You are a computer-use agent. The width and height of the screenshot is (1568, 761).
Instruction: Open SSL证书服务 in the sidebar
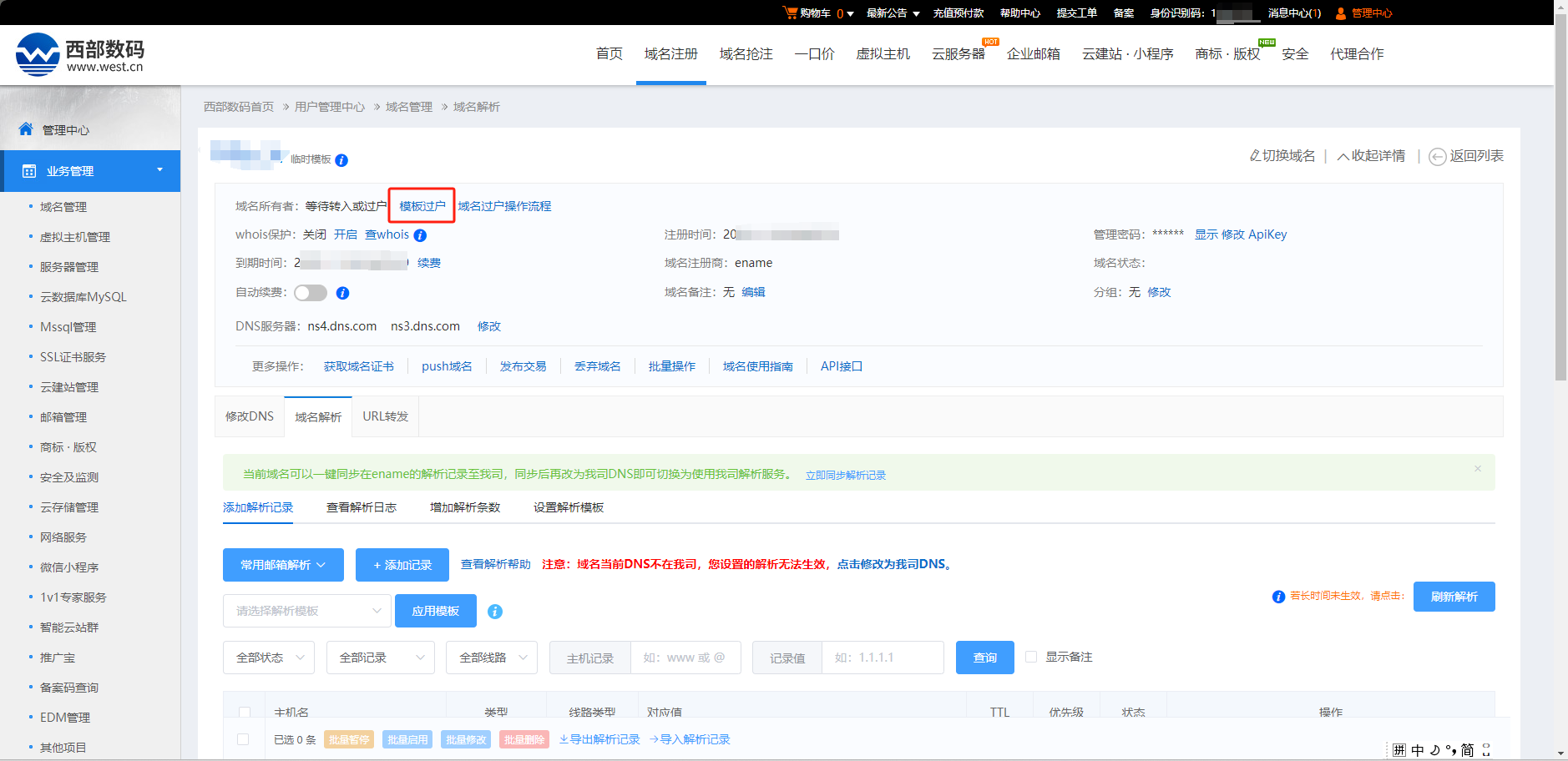click(x=73, y=357)
